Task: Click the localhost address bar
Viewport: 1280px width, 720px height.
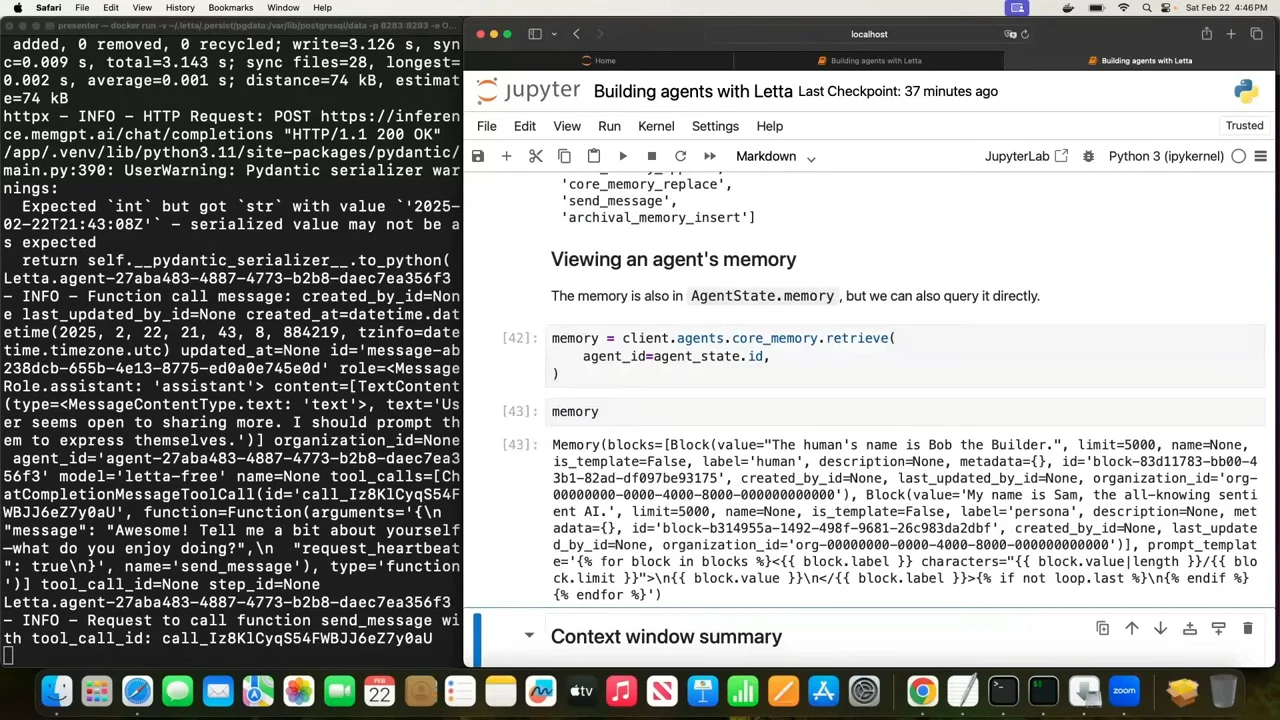Action: pos(869,34)
